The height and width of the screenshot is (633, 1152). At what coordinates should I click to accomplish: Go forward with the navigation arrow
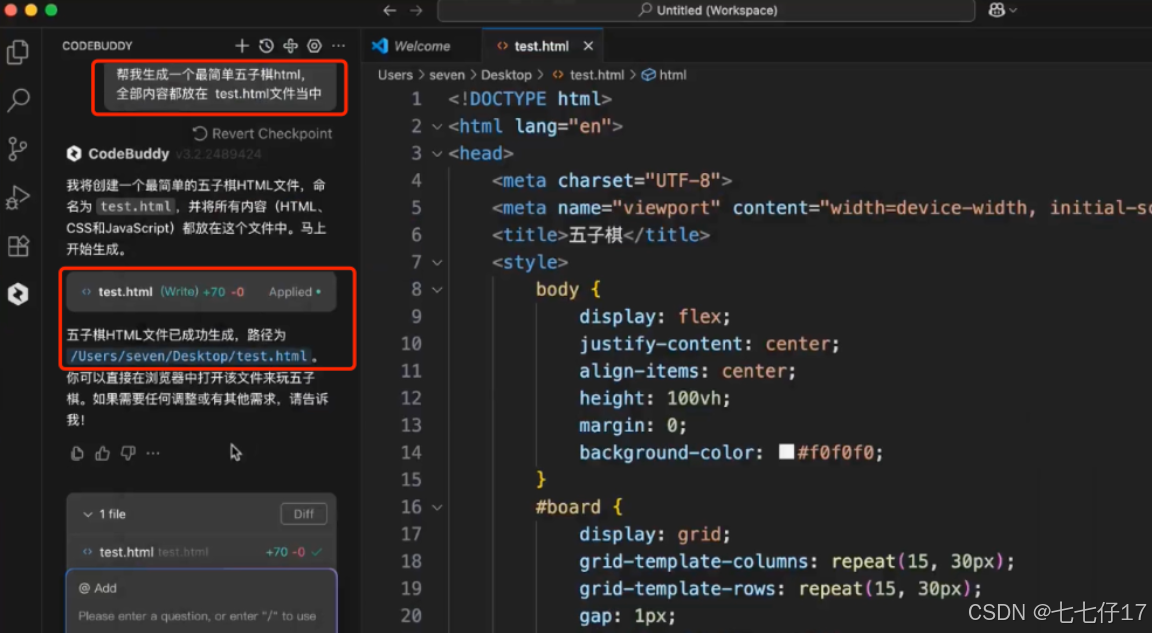coord(416,10)
